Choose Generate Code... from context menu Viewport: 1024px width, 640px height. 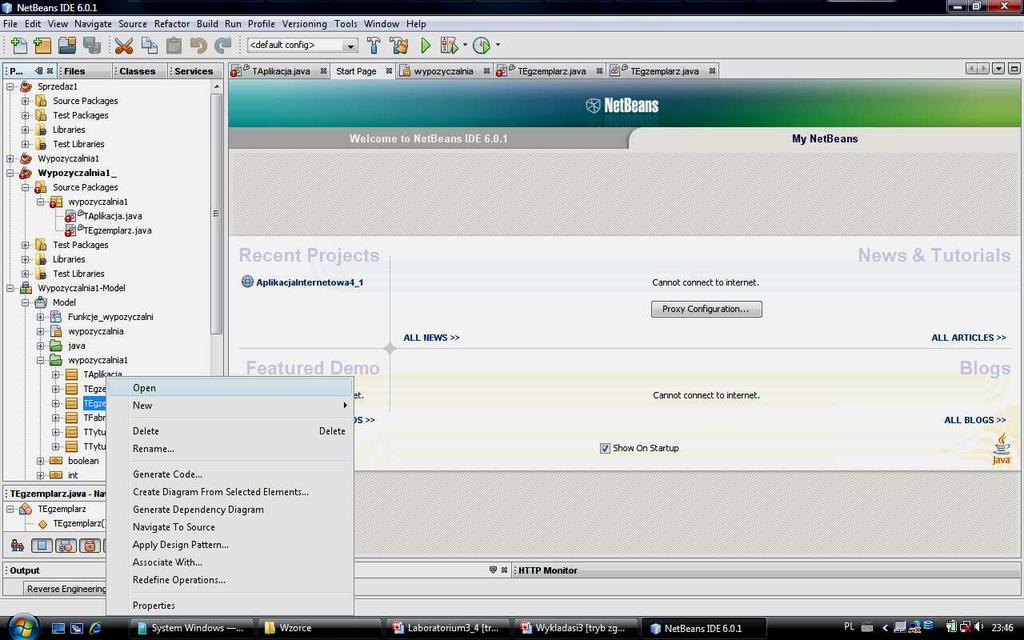[231, 474]
